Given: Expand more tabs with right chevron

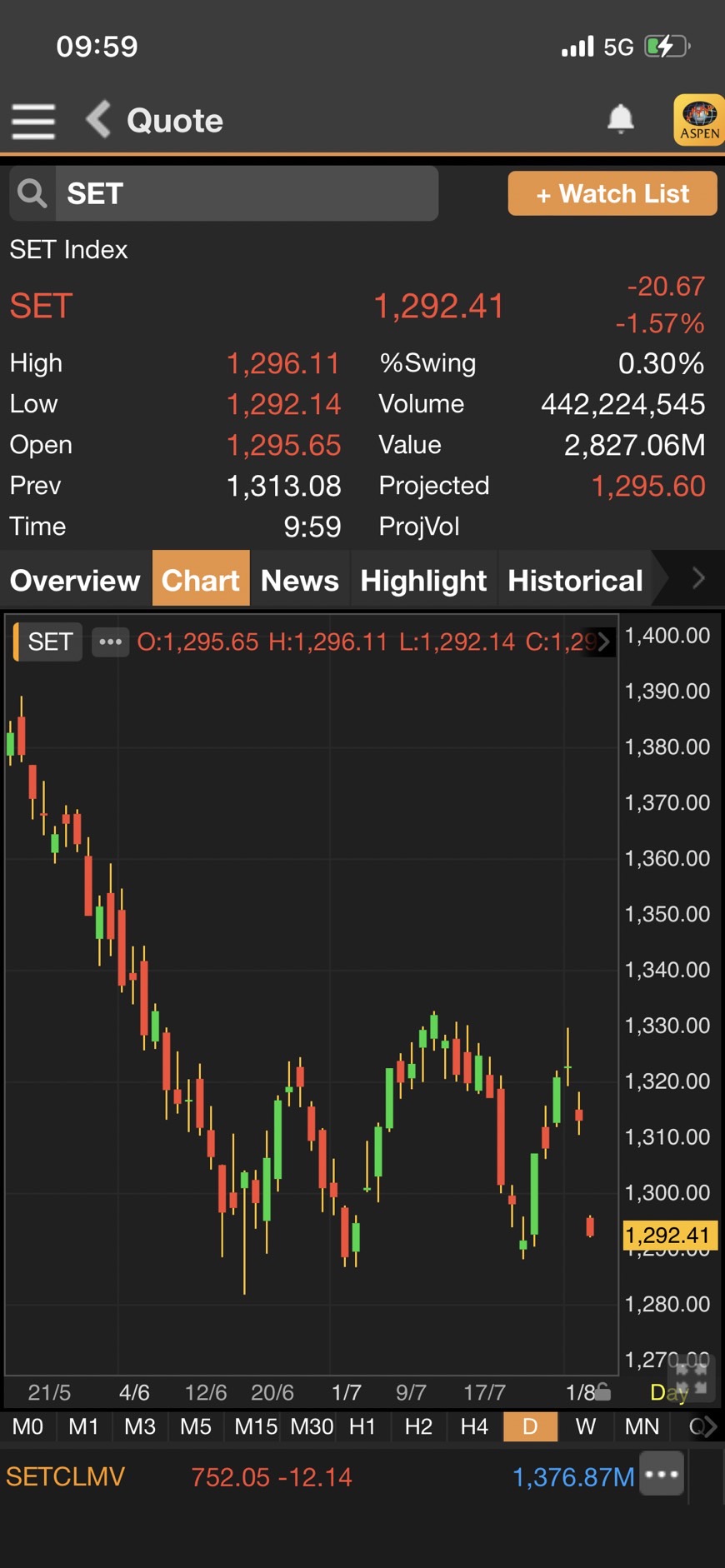Looking at the screenshot, I should pyautogui.click(x=698, y=577).
